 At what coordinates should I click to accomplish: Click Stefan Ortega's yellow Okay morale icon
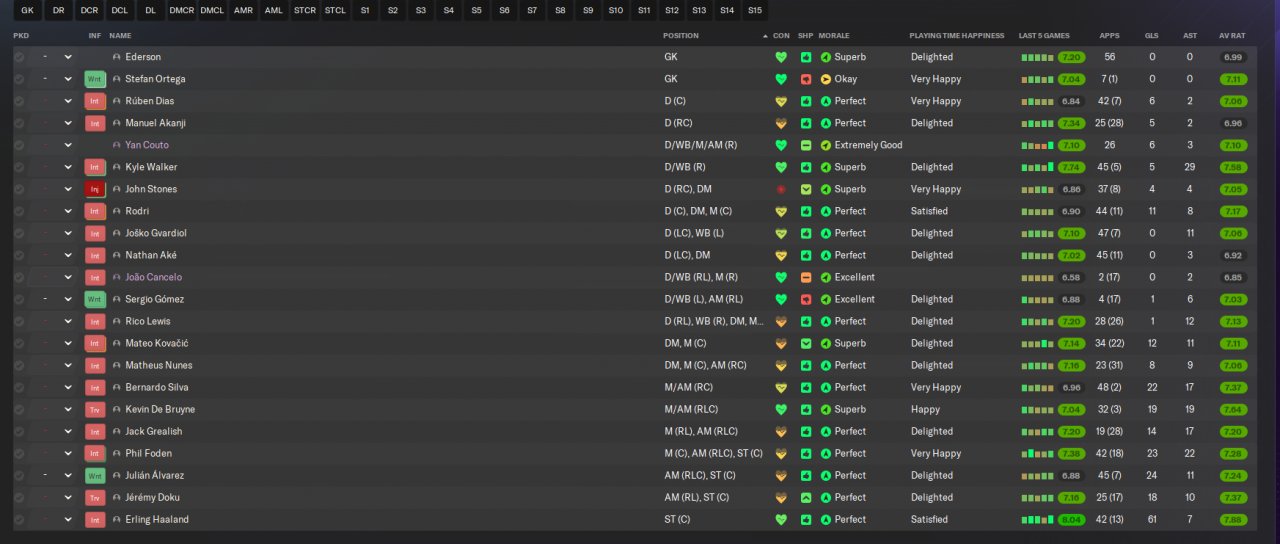pyautogui.click(x=825, y=79)
